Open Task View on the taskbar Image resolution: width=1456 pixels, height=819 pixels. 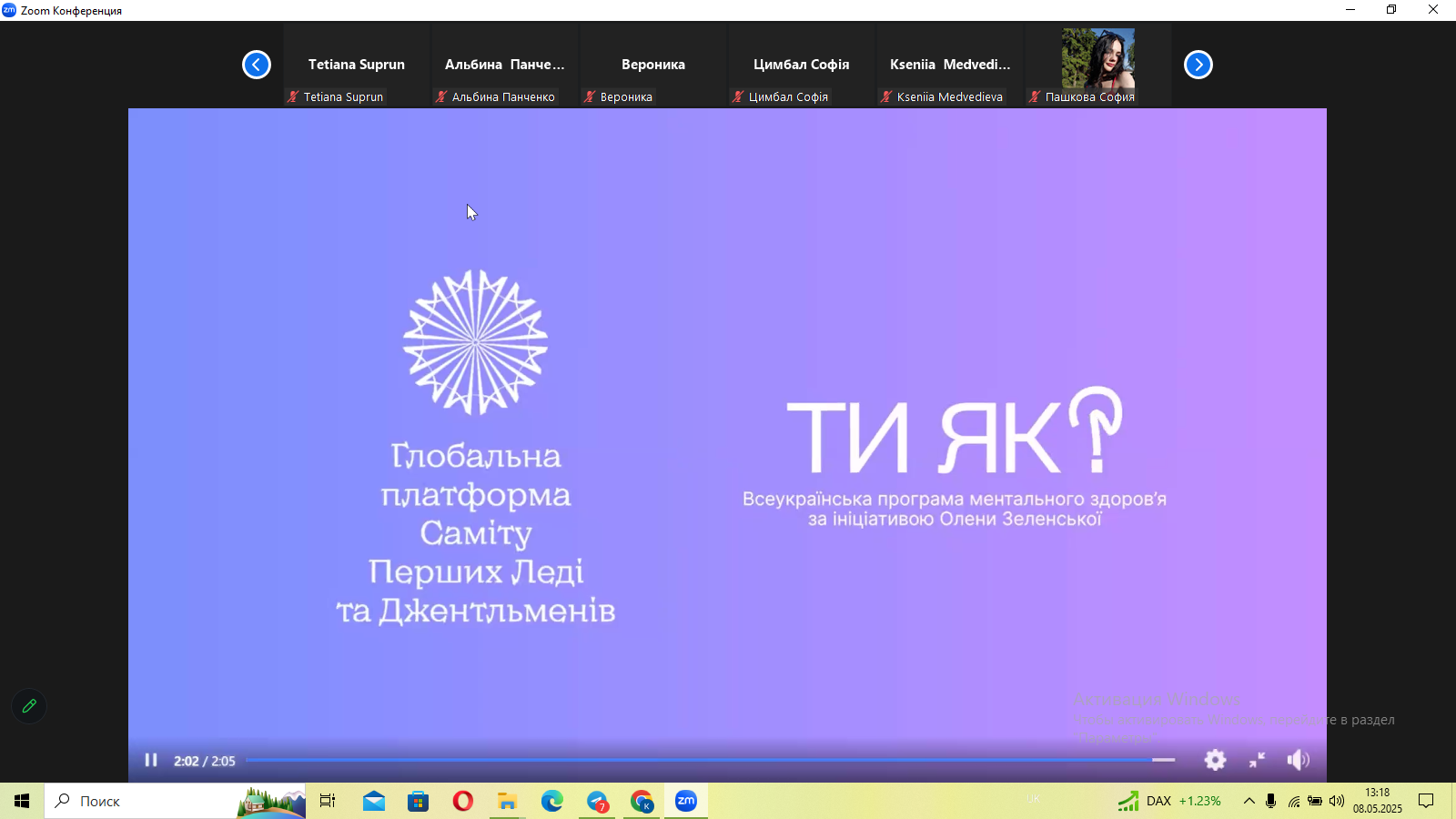point(328,801)
